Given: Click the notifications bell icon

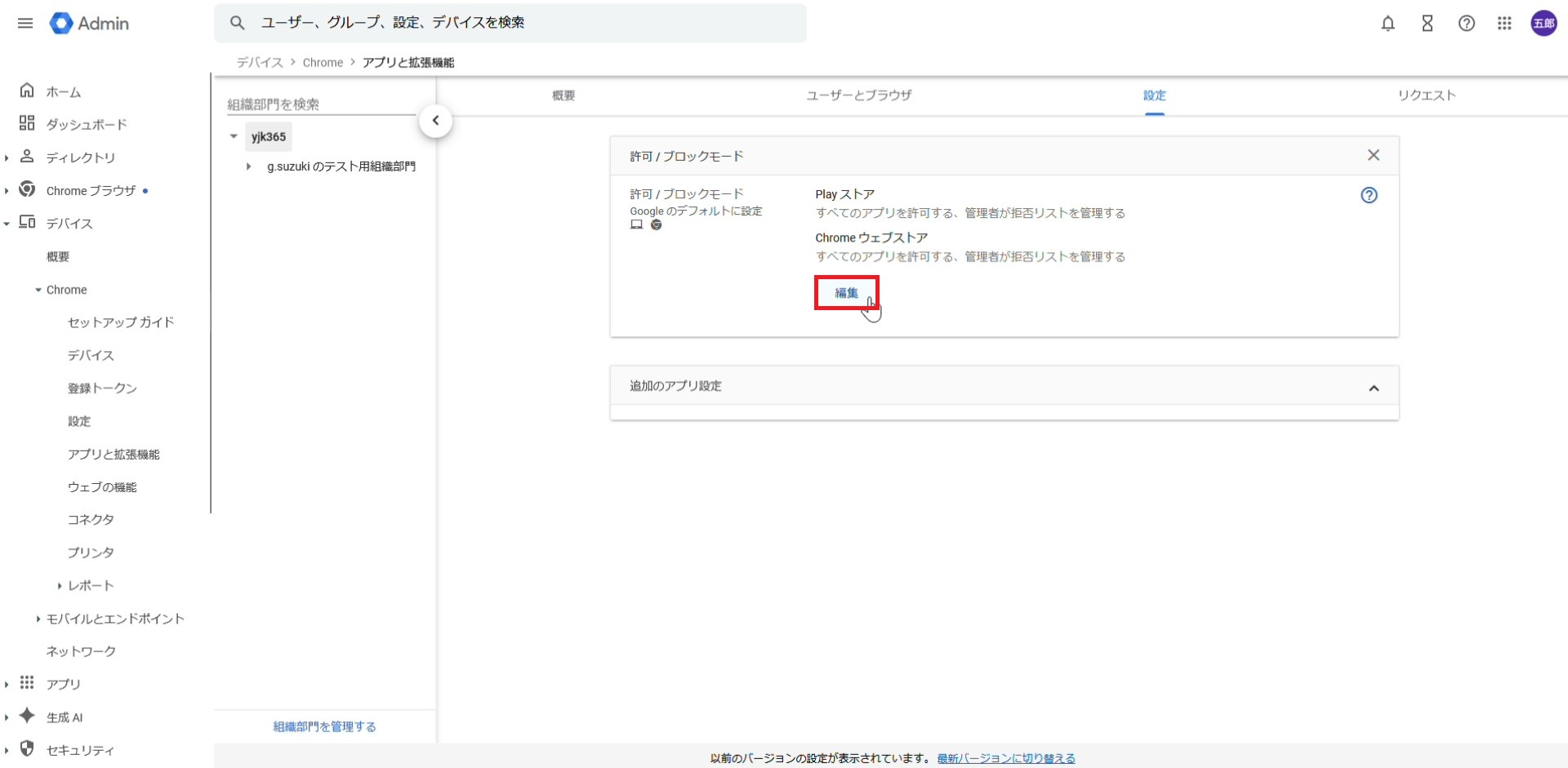Looking at the screenshot, I should (1388, 24).
